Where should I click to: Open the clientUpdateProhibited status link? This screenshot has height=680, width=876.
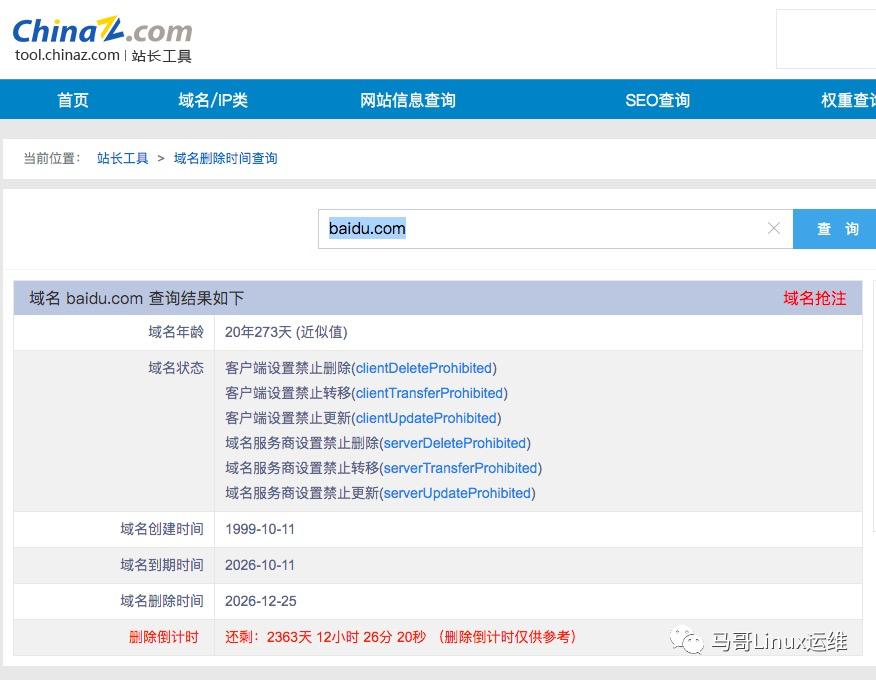[426, 418]
